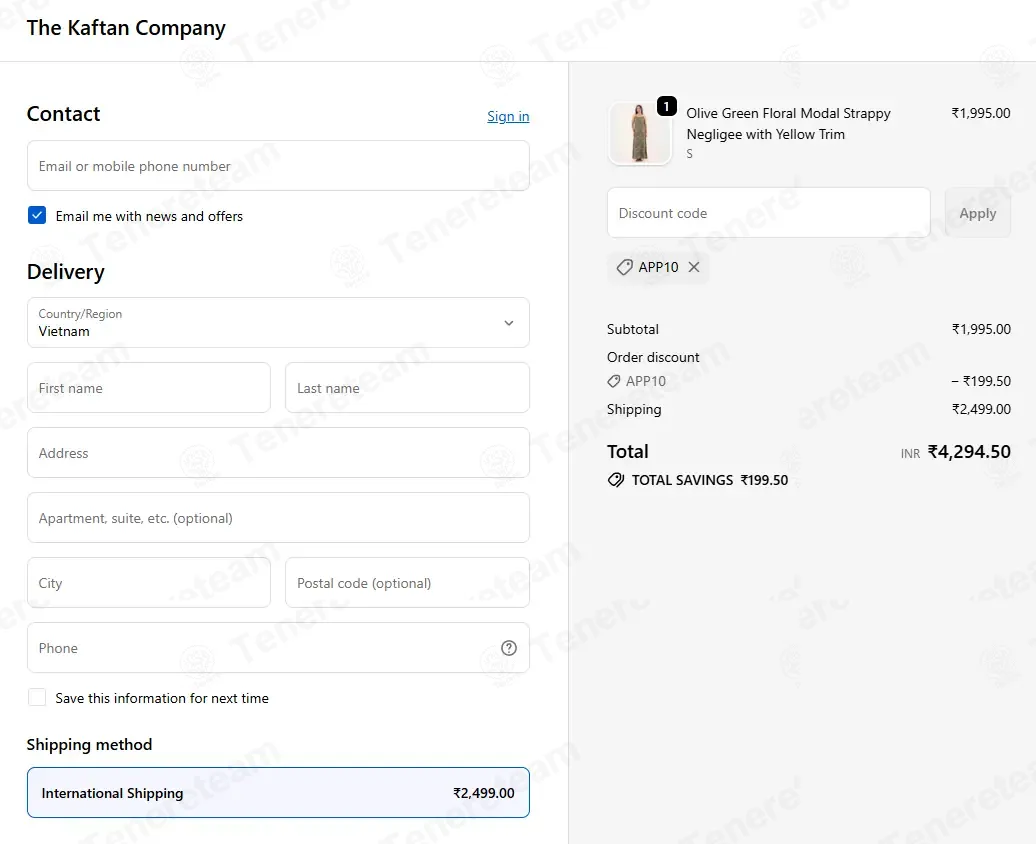Click the TOTAL SAVINGS ₹199.50 text
1036x844 pixels.
coord(710,480)
